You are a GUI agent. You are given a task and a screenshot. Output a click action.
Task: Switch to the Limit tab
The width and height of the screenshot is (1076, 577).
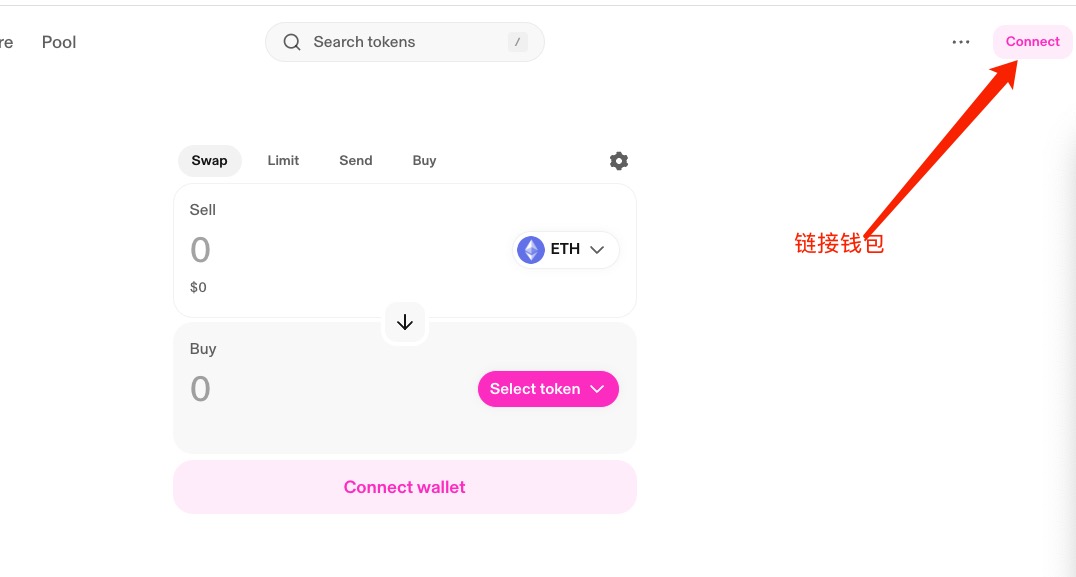coord(283,160)
